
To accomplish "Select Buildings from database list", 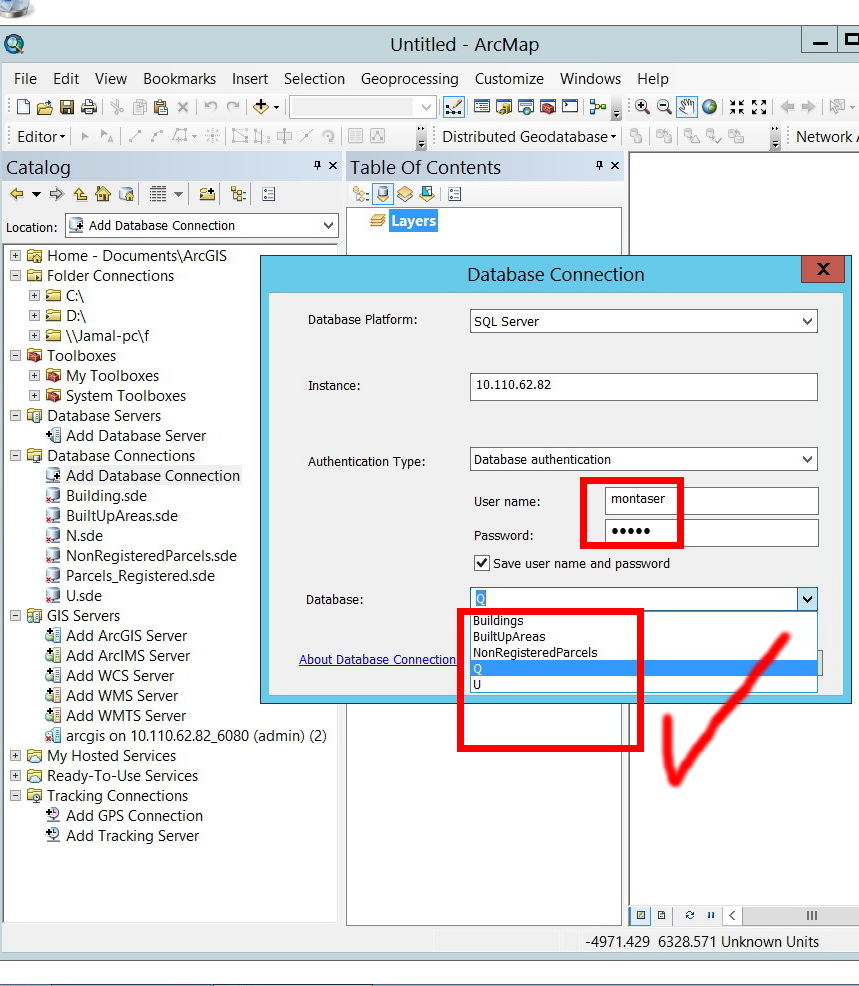I will coord(644,621).
